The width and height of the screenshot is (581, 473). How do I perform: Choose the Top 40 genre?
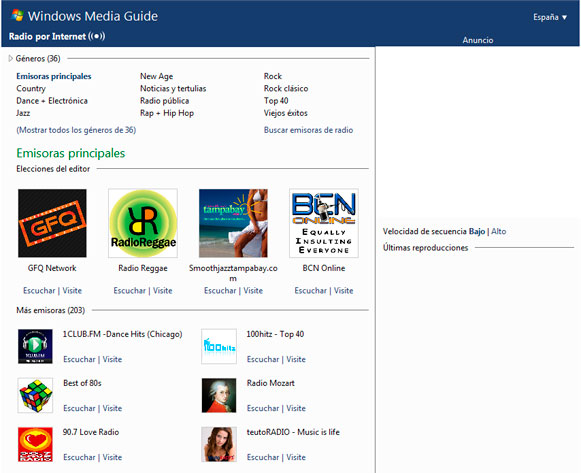pyautogui.click(x=276, y=101)
